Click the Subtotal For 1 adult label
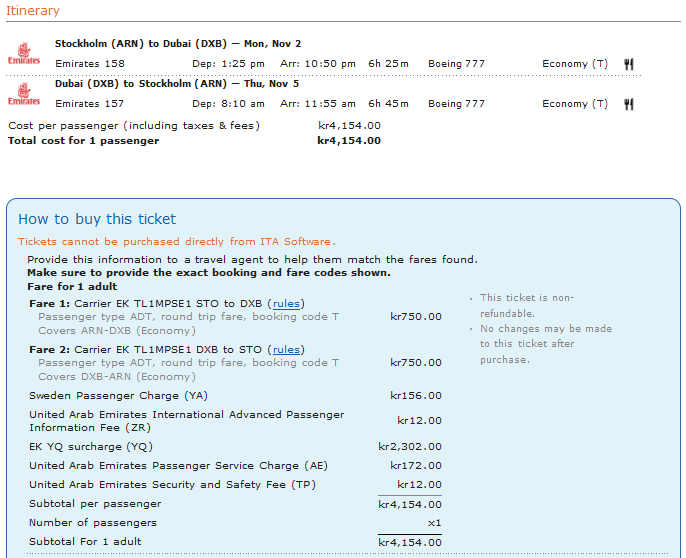686x558 pixels. click(85, 542)
